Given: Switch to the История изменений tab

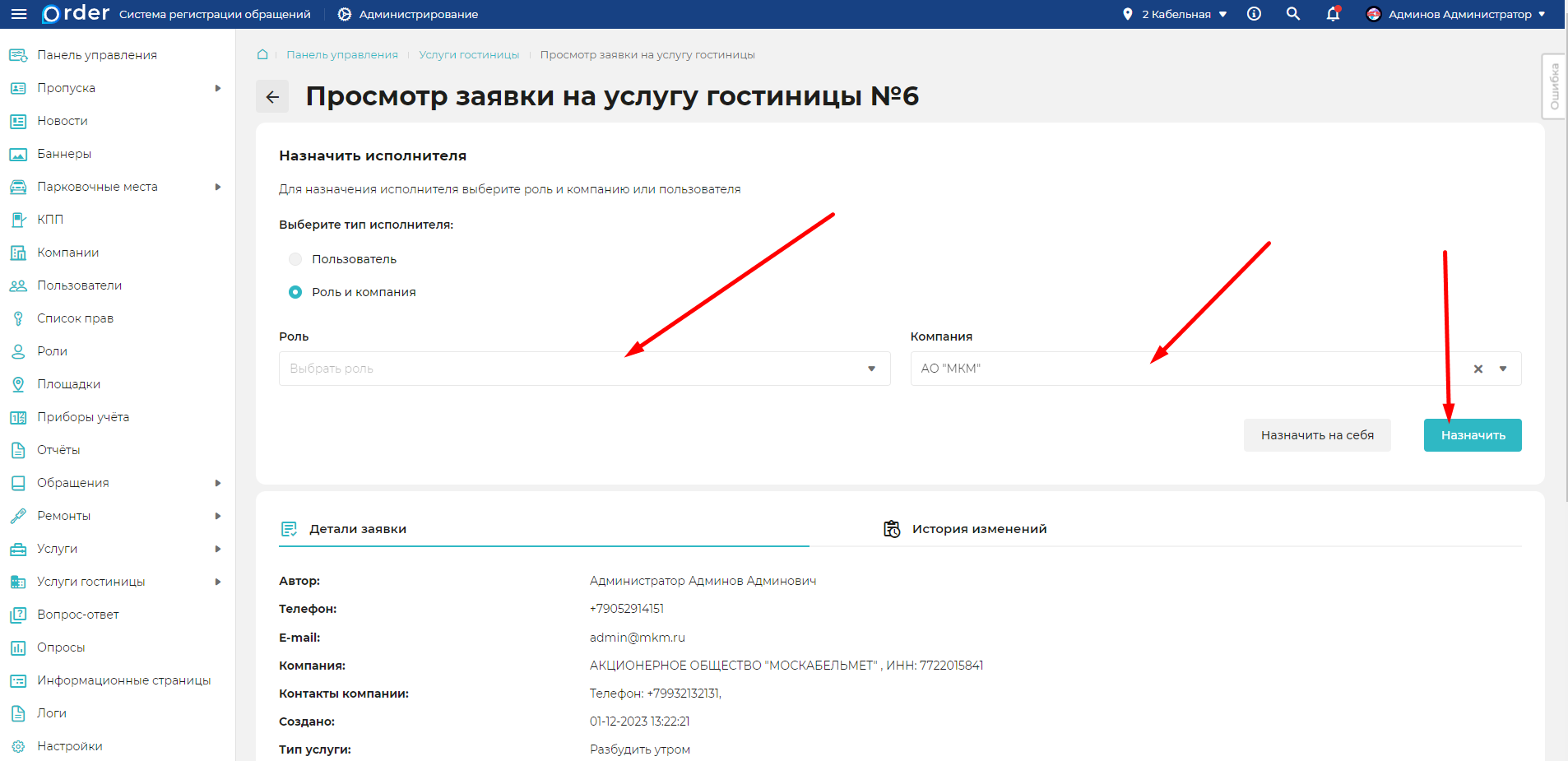Looking at the screenshot, I should pos(977,529).
